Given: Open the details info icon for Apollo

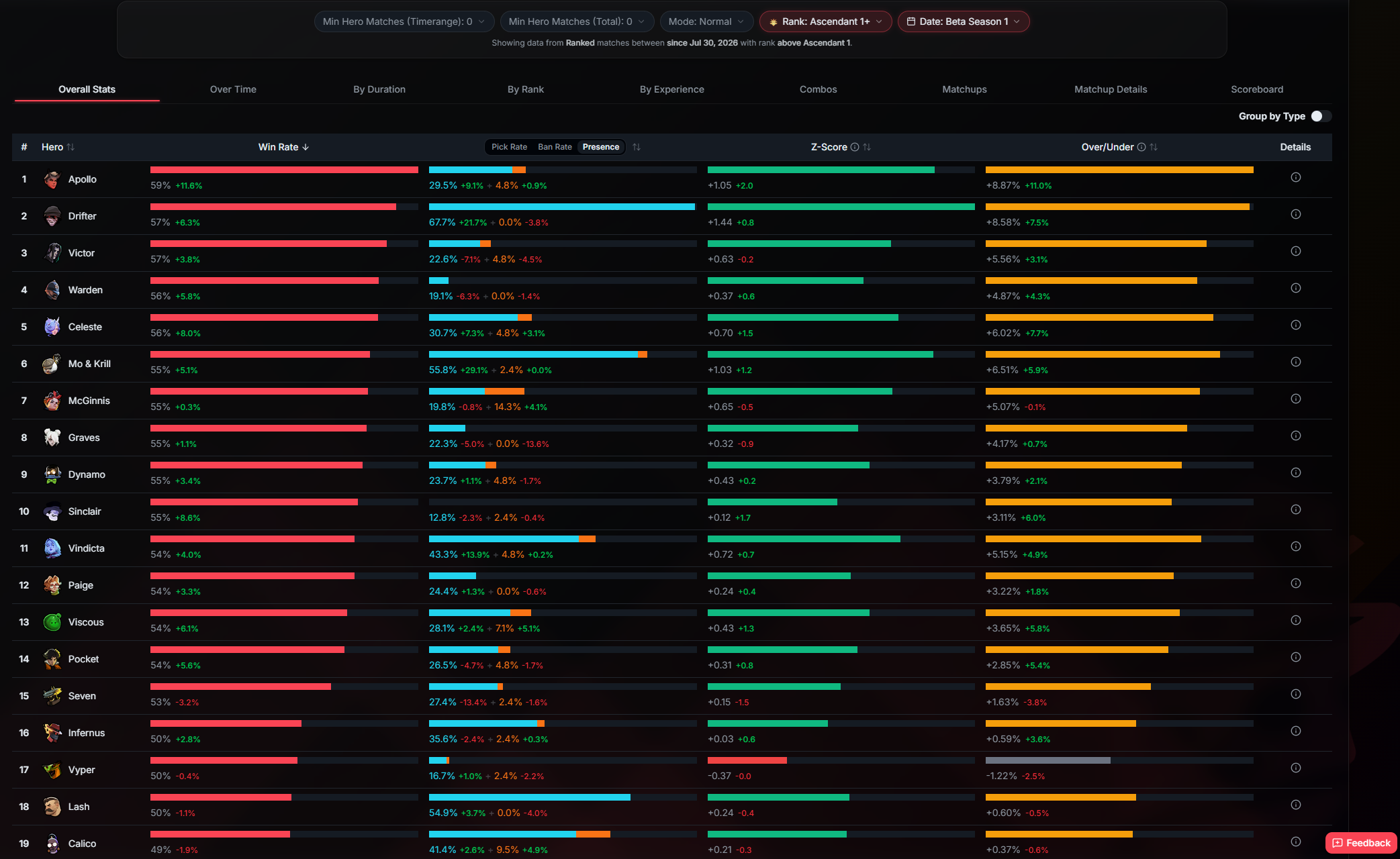Looking at the screenshot, I should click(x=1295, y=178).
